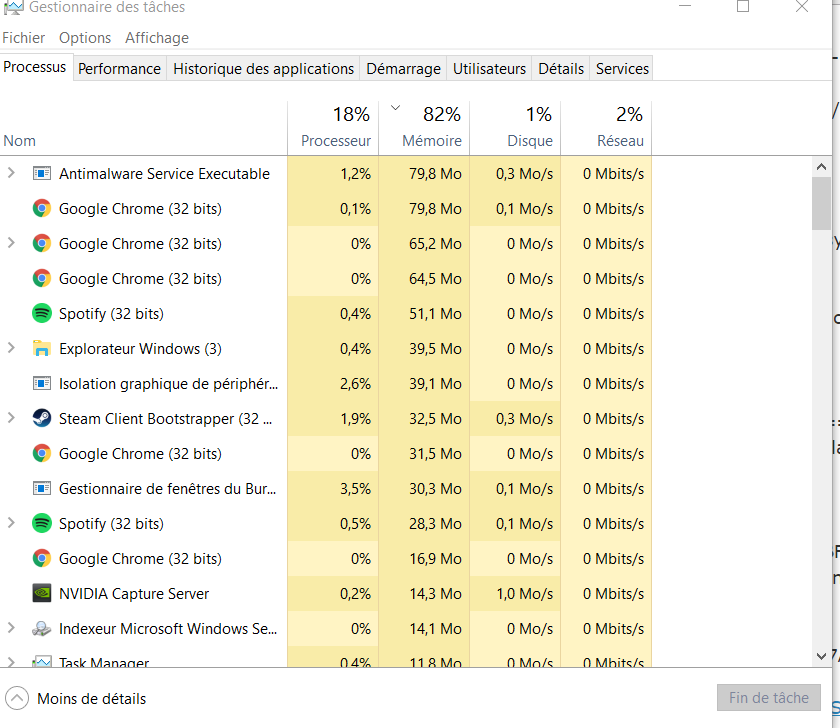This screenshot has height=728, width=840.
Task: Switch to the Performance tab
Action: [119, 69]
